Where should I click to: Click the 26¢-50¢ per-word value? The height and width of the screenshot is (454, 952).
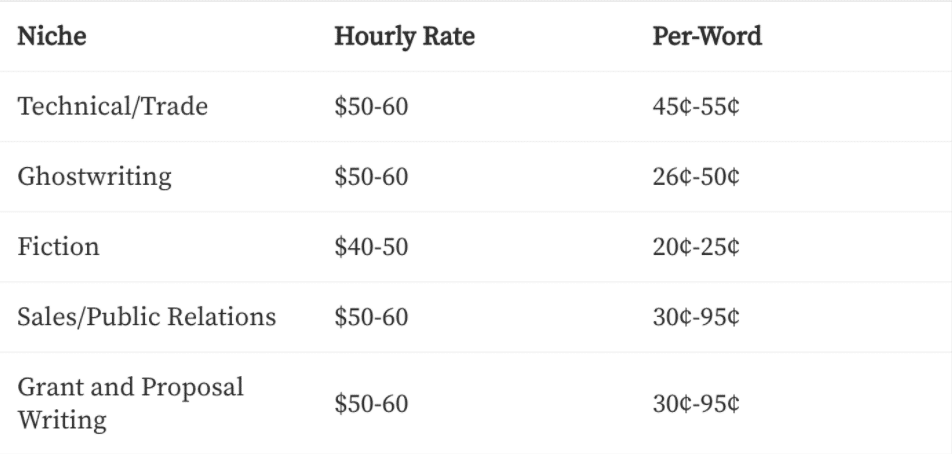coord(696,177)
